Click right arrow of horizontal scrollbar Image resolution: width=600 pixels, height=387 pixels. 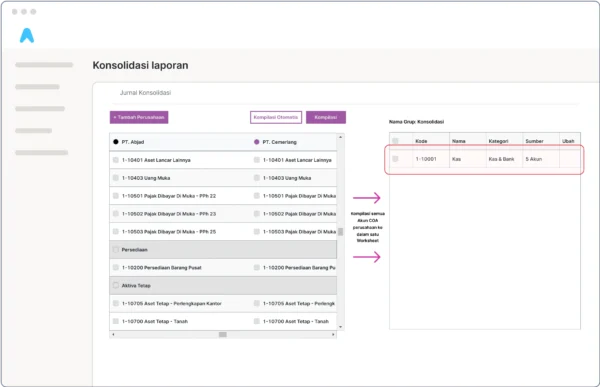[333, 335]
